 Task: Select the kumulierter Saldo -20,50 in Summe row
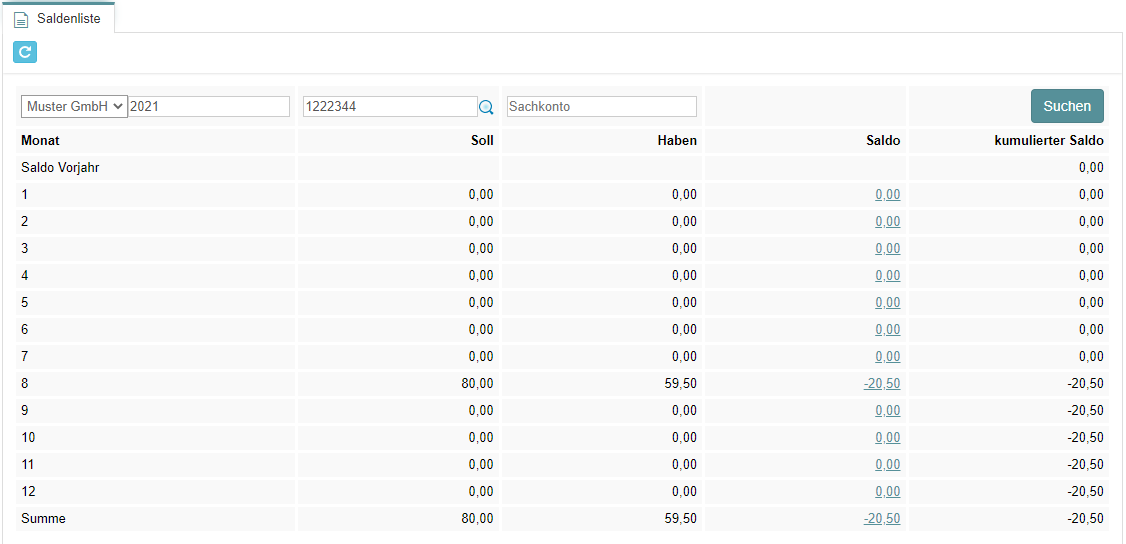pos(1085,519)
